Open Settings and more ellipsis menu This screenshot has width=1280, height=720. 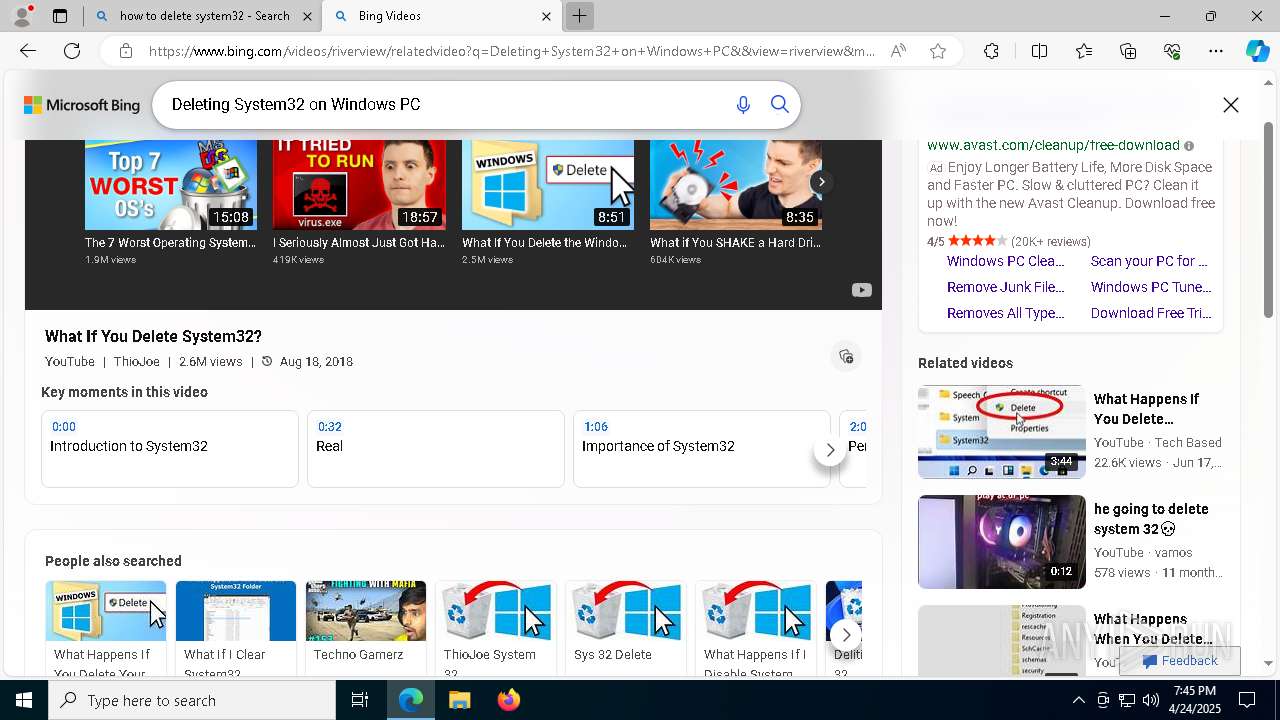(x=1216, y=51)
